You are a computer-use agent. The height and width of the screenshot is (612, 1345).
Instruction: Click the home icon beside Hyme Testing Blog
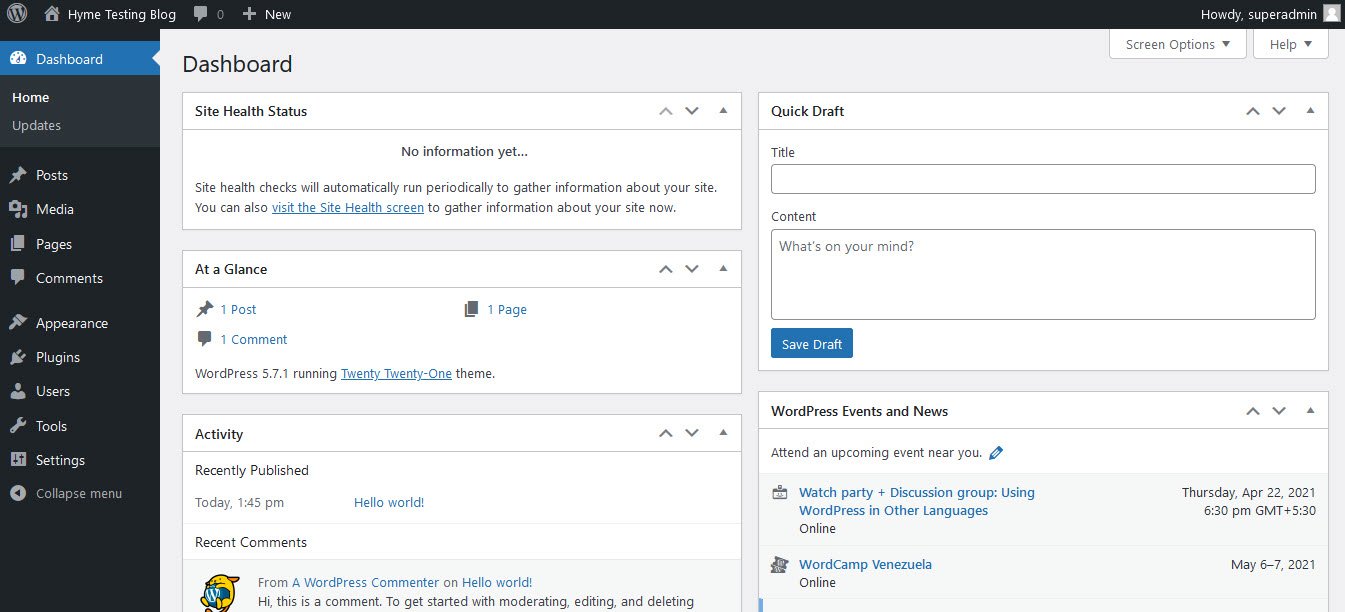52,14
